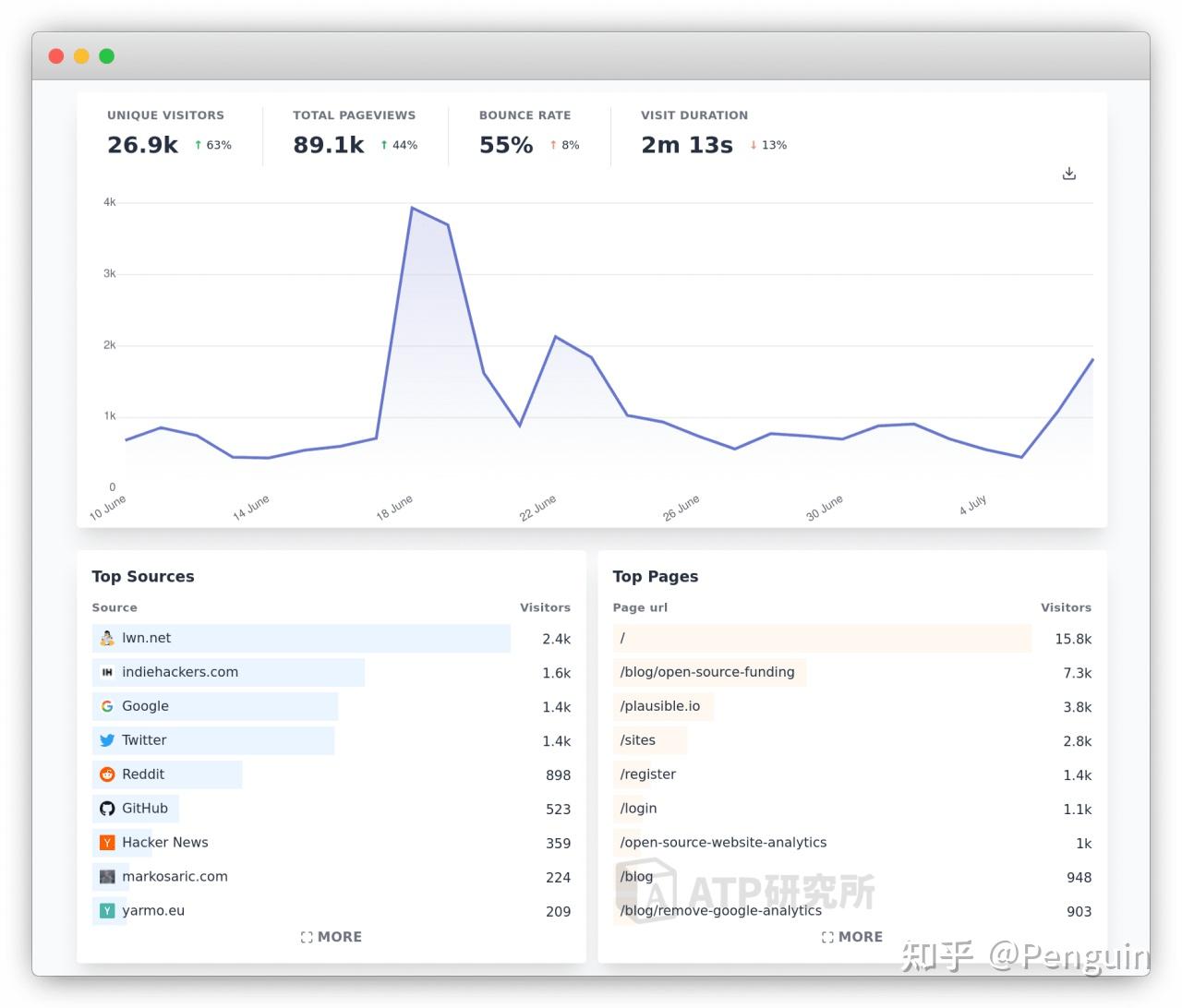Click the 15.8k visitors value for root page
The image size is (1182, 1008).
(1073, 639)
